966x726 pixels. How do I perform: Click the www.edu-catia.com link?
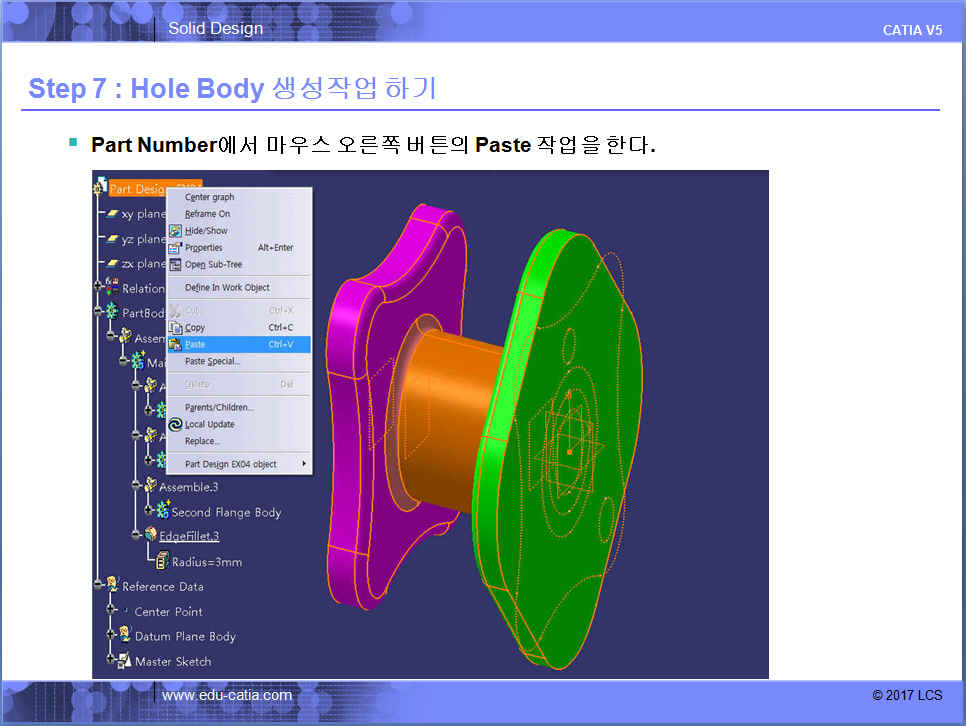pos(227,695)
